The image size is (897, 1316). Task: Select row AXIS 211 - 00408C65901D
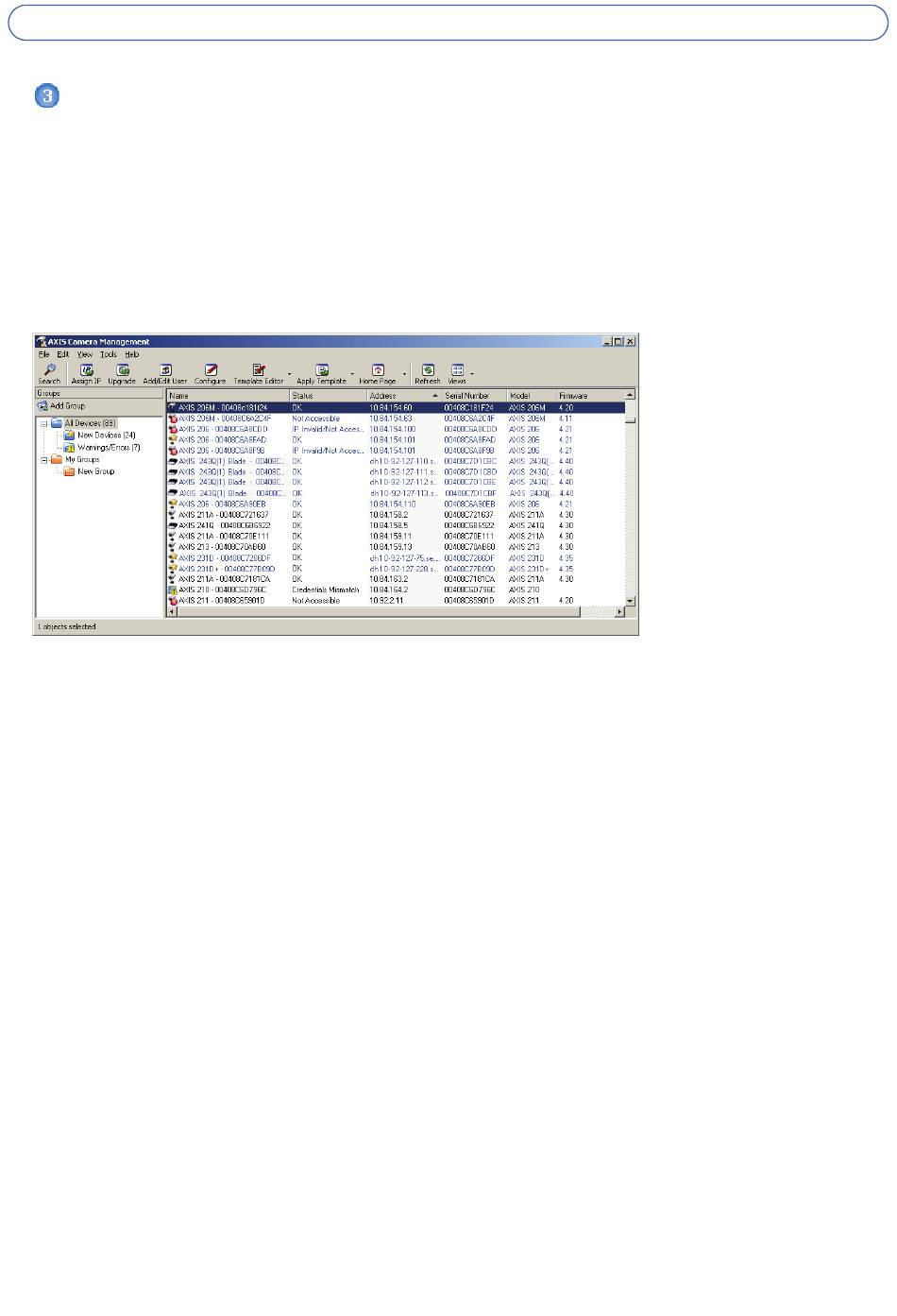click(x=396, y=601)
